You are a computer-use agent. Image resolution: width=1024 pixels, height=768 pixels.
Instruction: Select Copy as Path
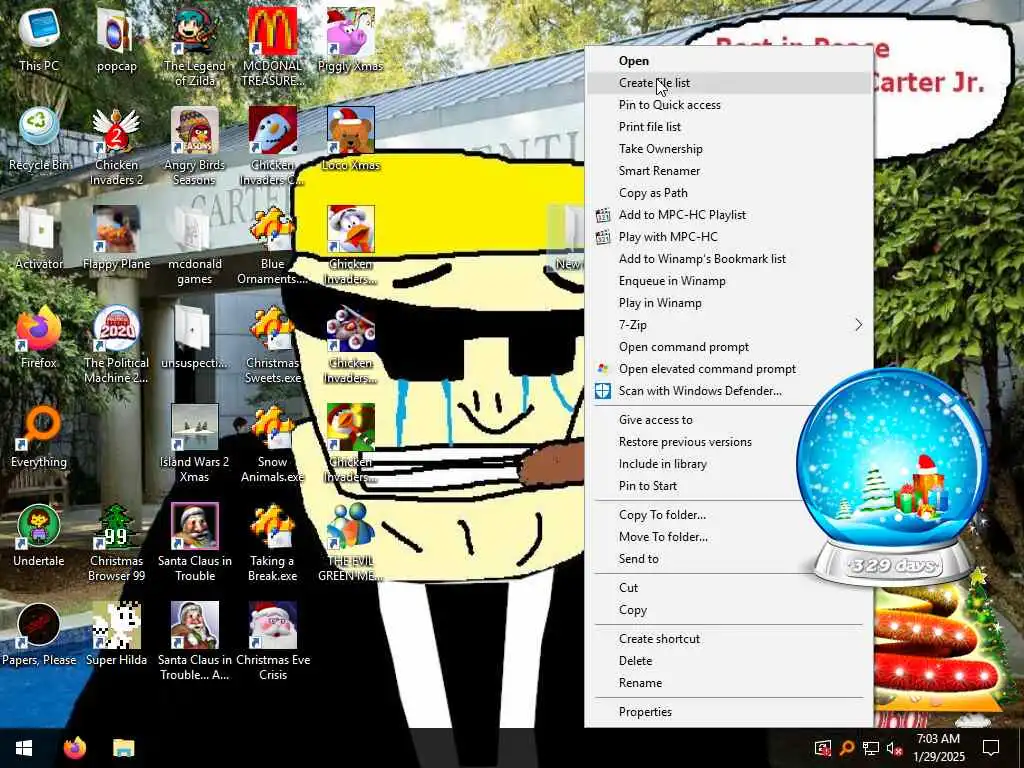pyautogui.click(x=729, y=193)
